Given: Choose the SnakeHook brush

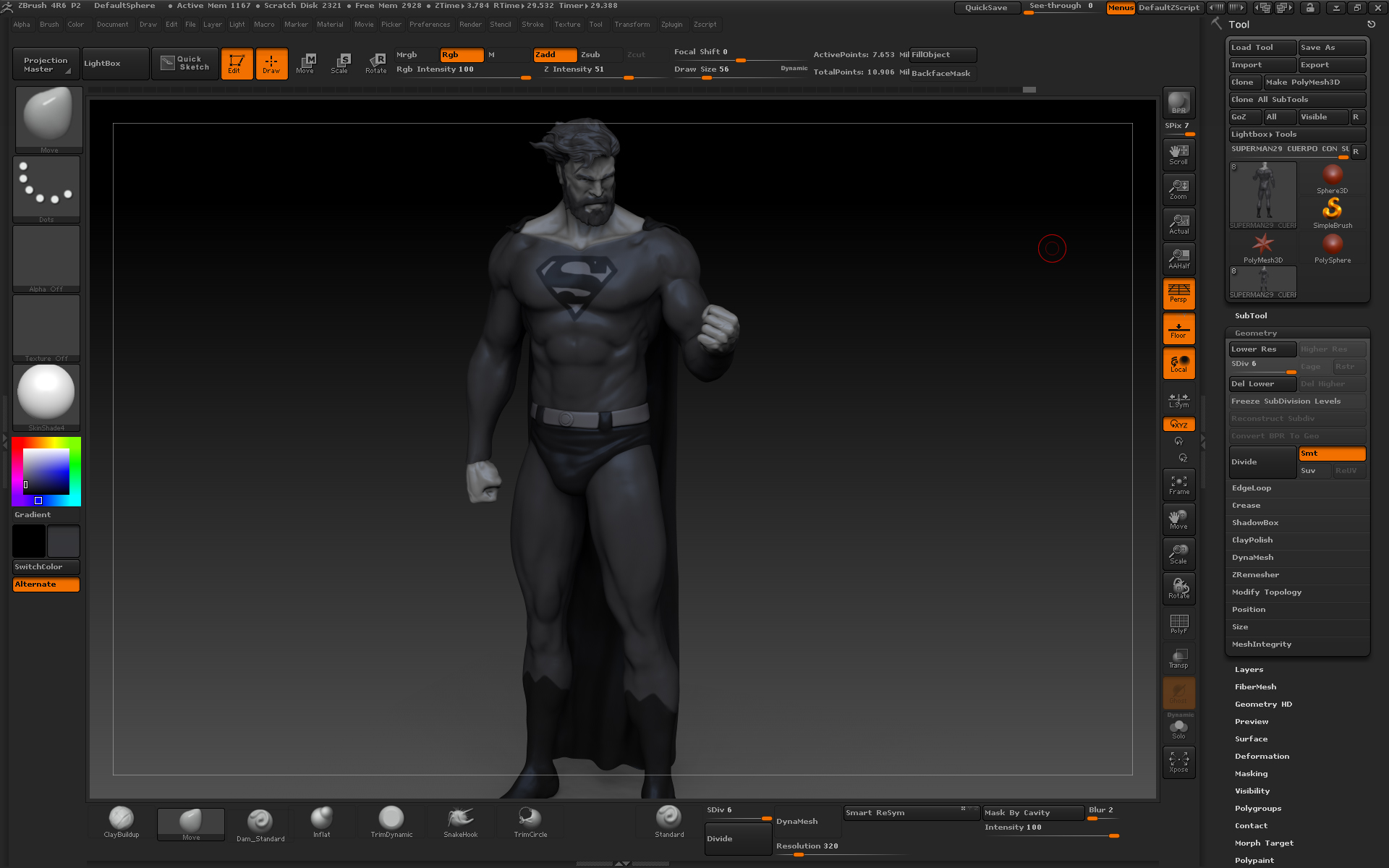Looking at the screenshot, I should (460, 820).
